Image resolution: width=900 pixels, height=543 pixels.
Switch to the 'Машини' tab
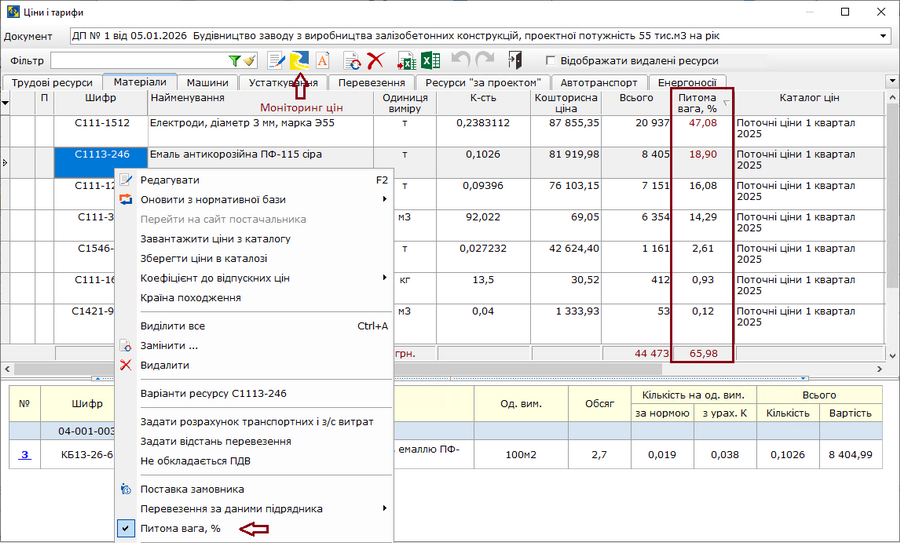point(207,83)
